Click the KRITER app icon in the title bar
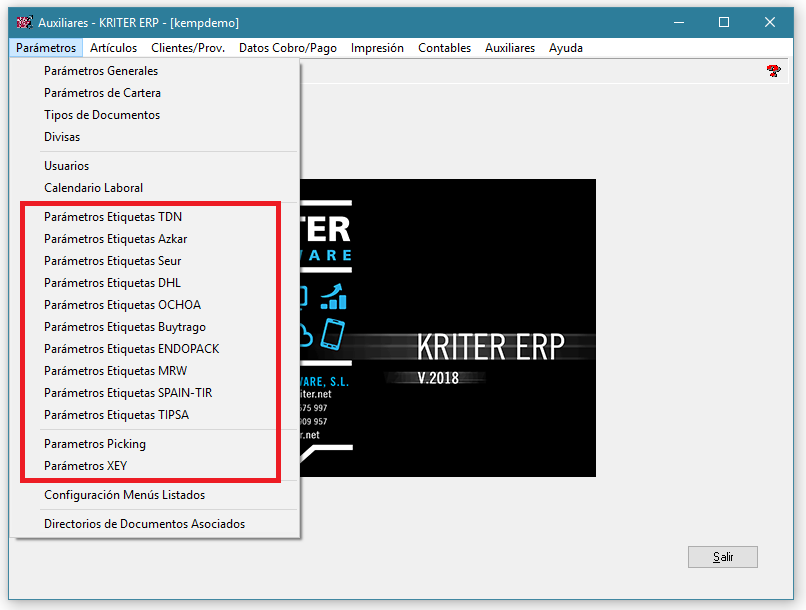The height and width of the screenshot is (610, 806). pyautogui.click(x=24, y=23)
